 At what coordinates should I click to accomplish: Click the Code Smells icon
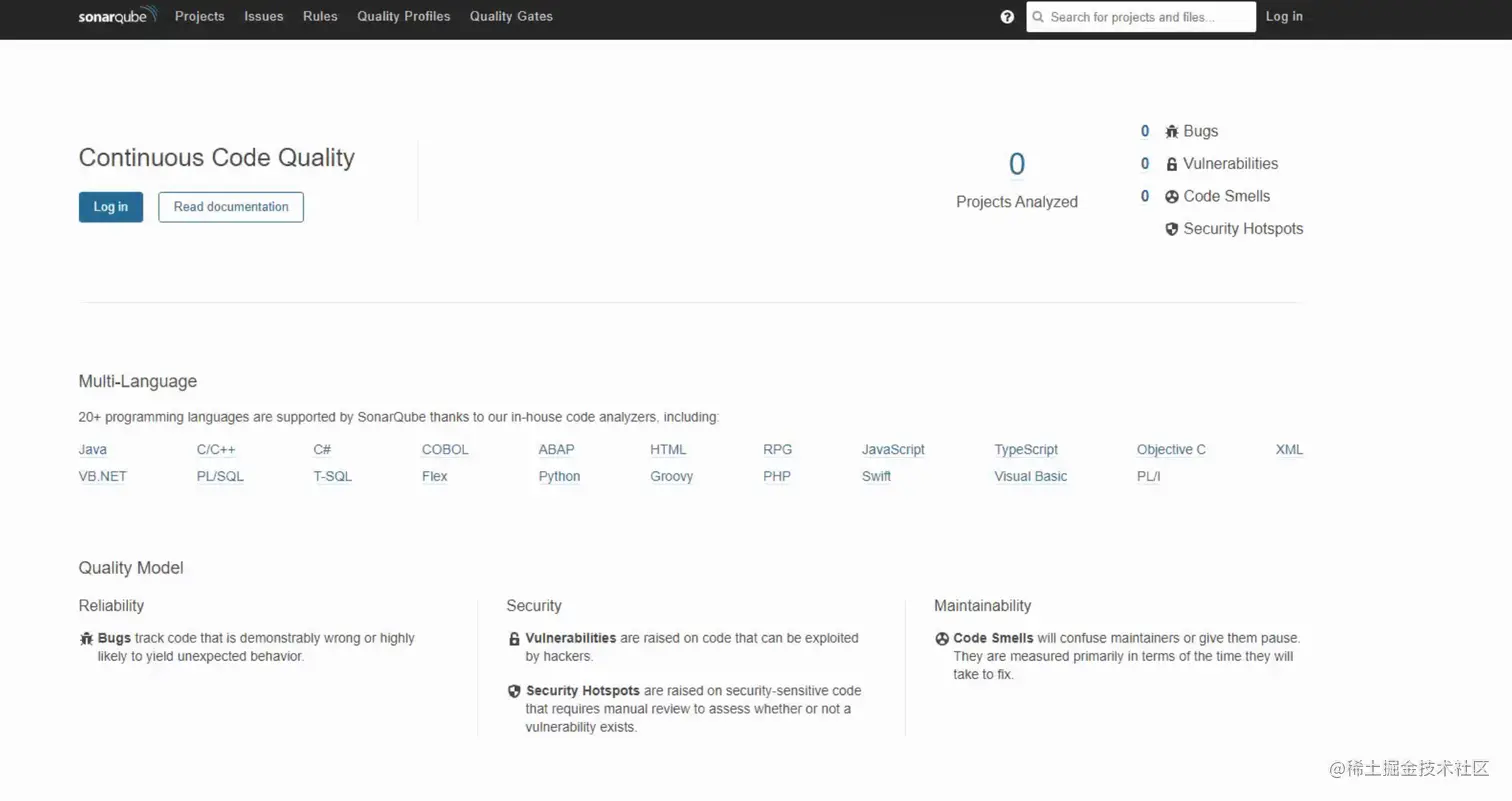[x=1171, y=196]
